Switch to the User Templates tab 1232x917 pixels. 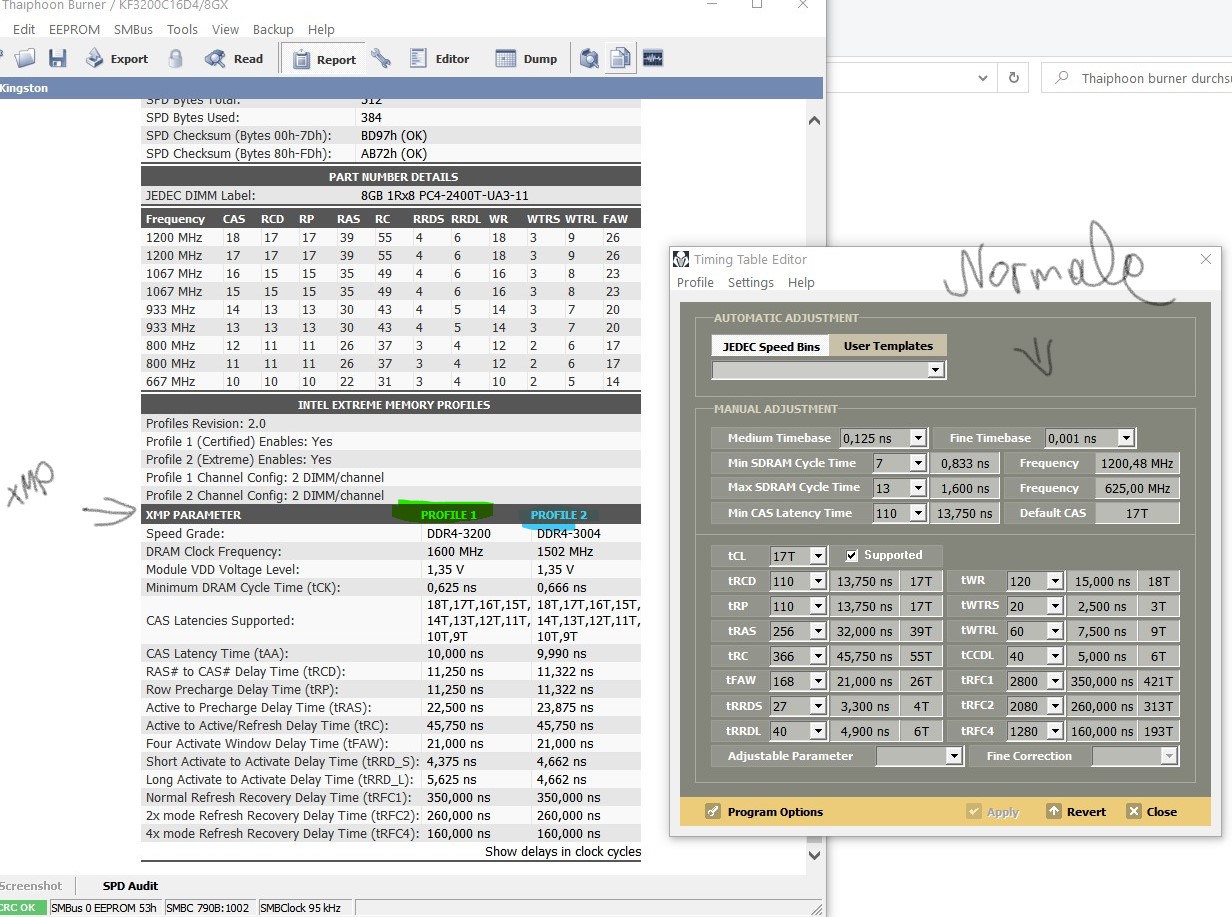pyautogui.click(x=888, y=346)
